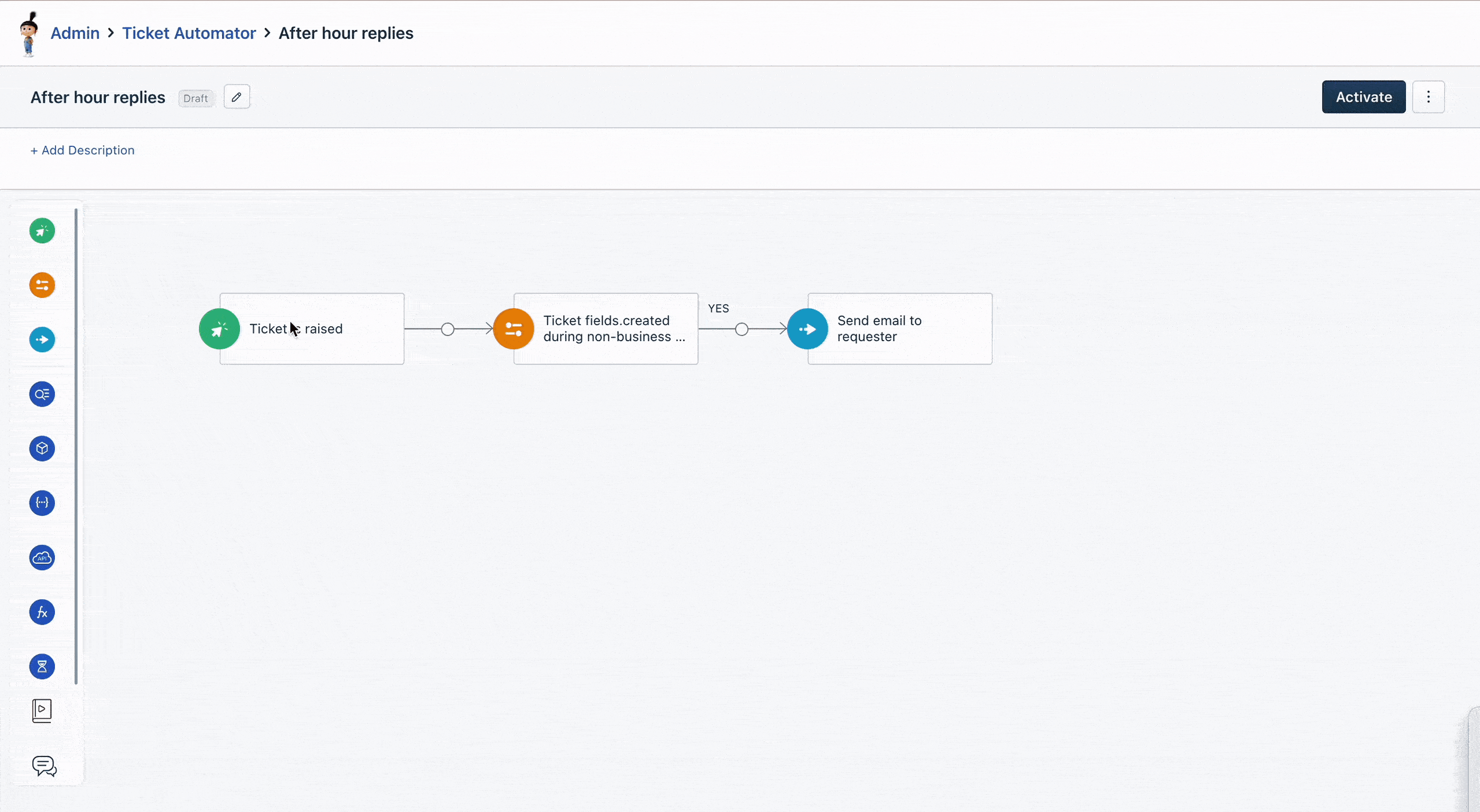The image size is (1480, 812).
Task: Click the pencil/edit icon next to Draft
Action: click(x=237, y=97)
